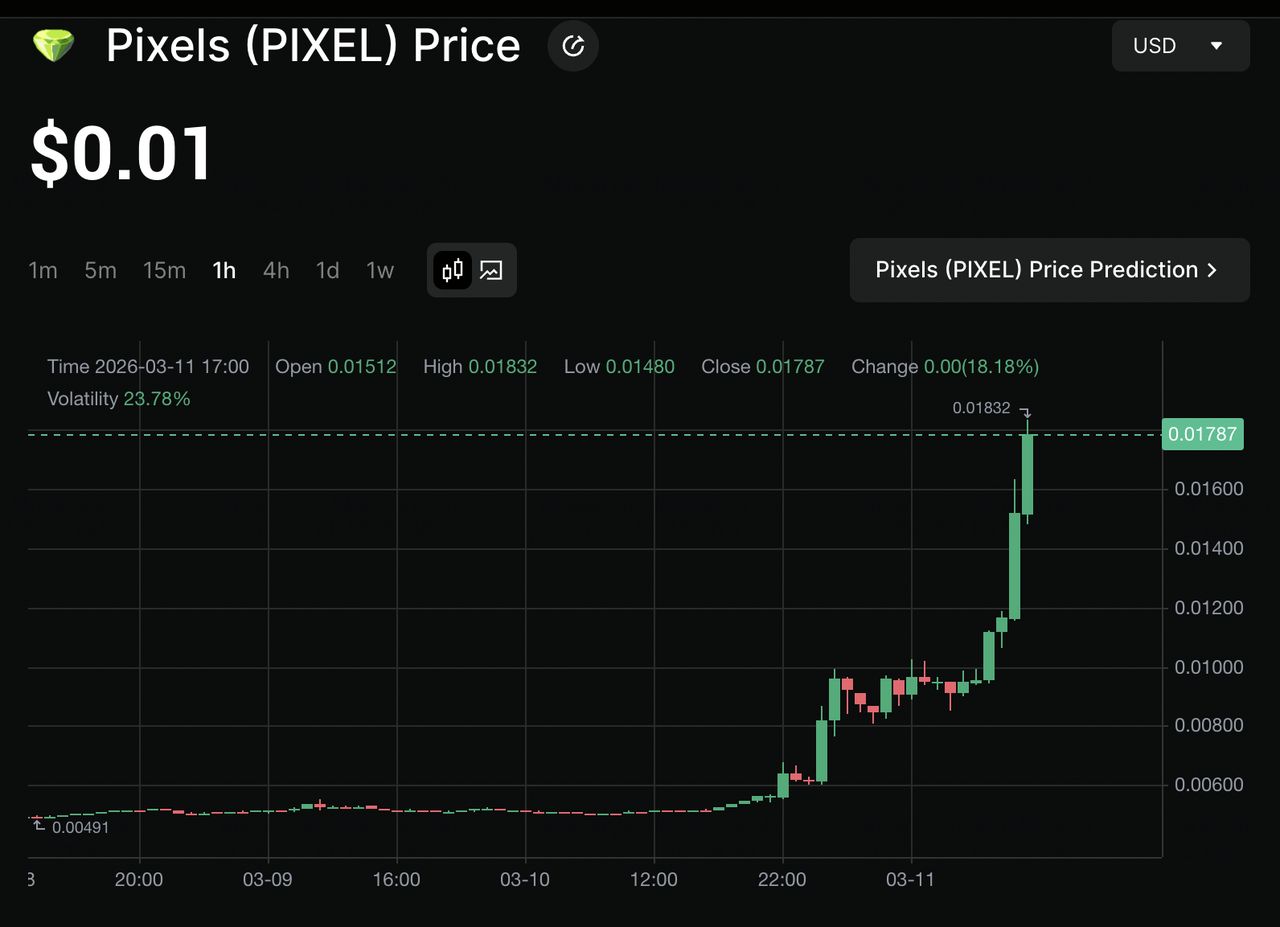Switch interval to 1w
This screenshot has height=927, width=1280.
click(x=380, y=270)
